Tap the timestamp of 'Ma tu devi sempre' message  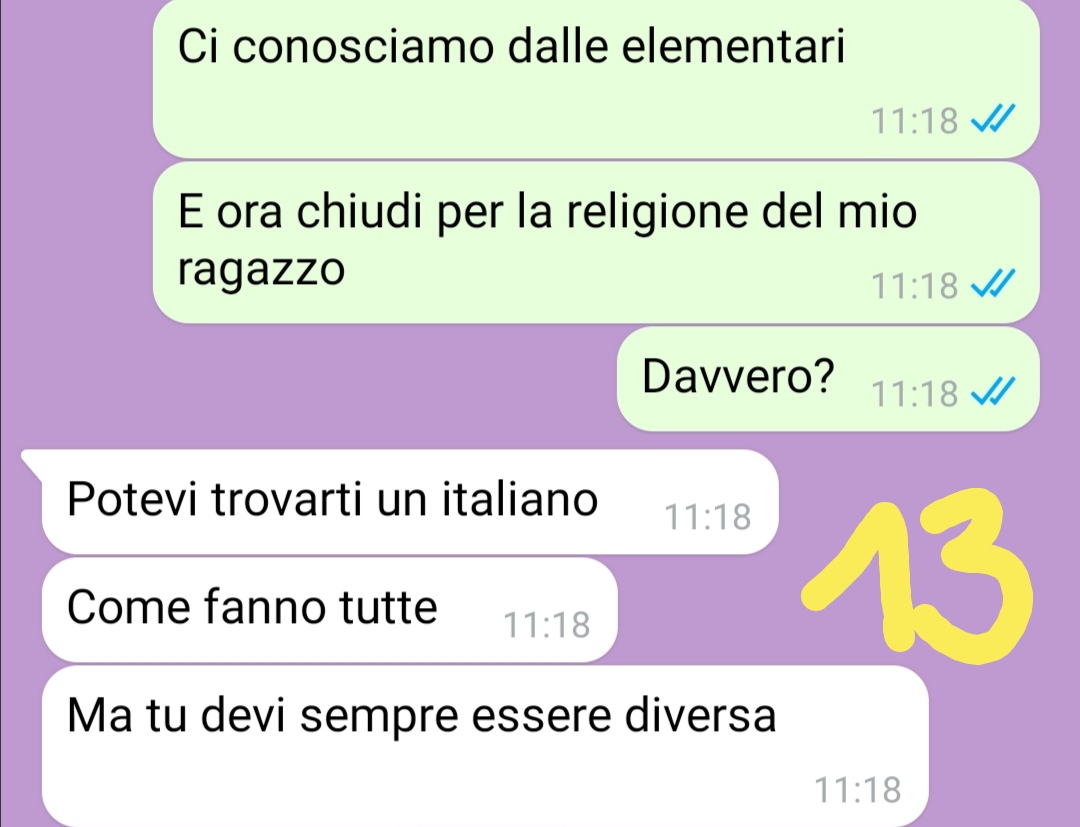coord(858,790)
